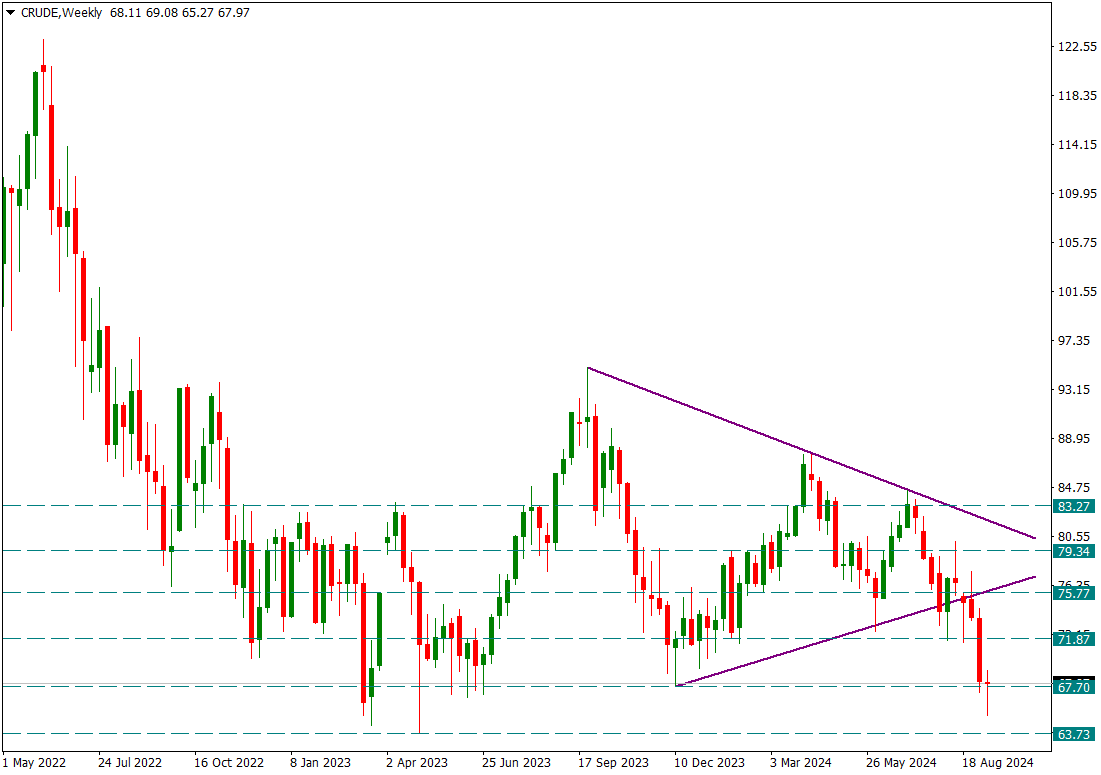Viewport: 1101px width, 775px height.
Task: Click the 3 Mar 2024 date label
Action: 800,762
